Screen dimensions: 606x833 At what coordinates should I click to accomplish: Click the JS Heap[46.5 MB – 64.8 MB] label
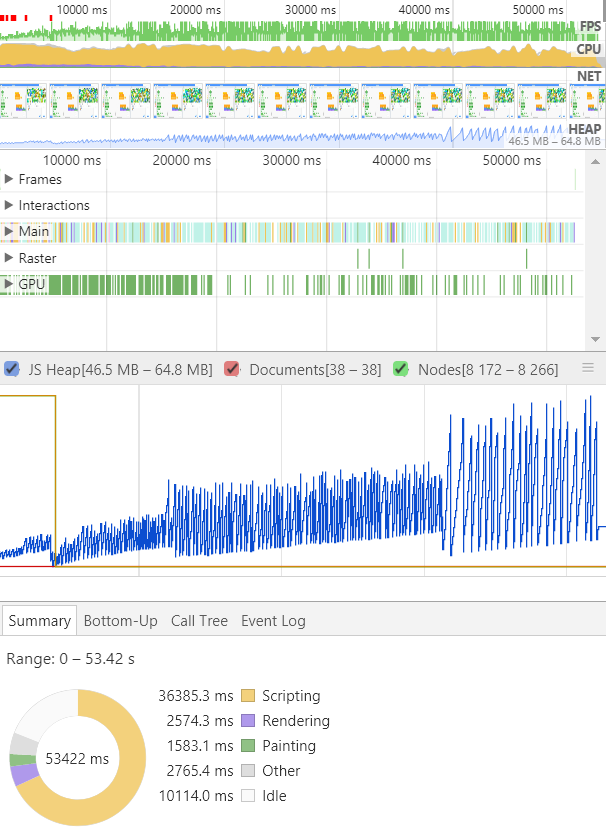120,369
